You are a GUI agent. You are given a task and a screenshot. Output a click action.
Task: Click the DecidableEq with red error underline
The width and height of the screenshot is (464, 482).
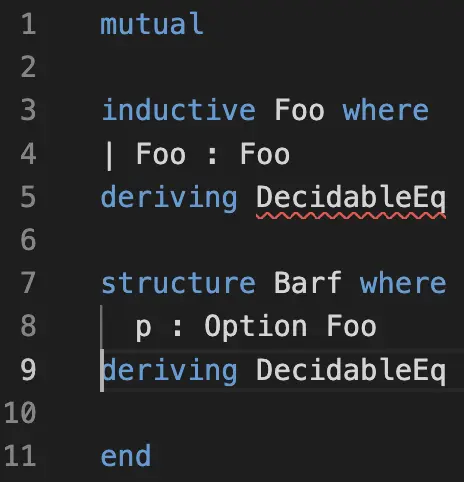351,198
